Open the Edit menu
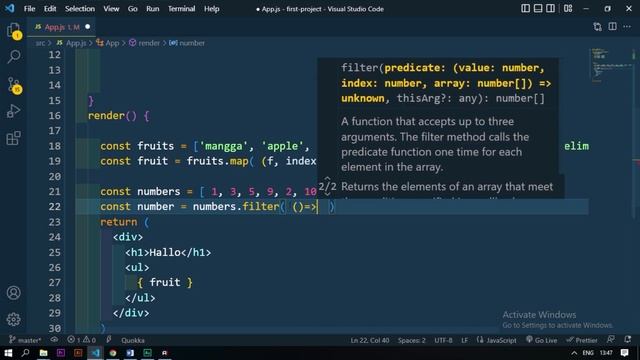Image resolution: width=640 pixels, height=360 pixels. pyautogui.click(x=50, y=9)
